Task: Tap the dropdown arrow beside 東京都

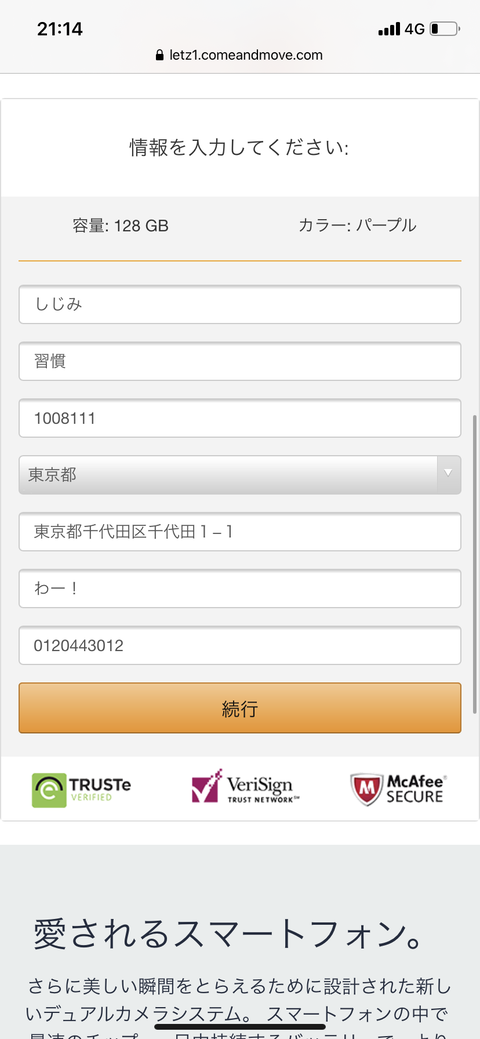Action: (x=448, y=473)
